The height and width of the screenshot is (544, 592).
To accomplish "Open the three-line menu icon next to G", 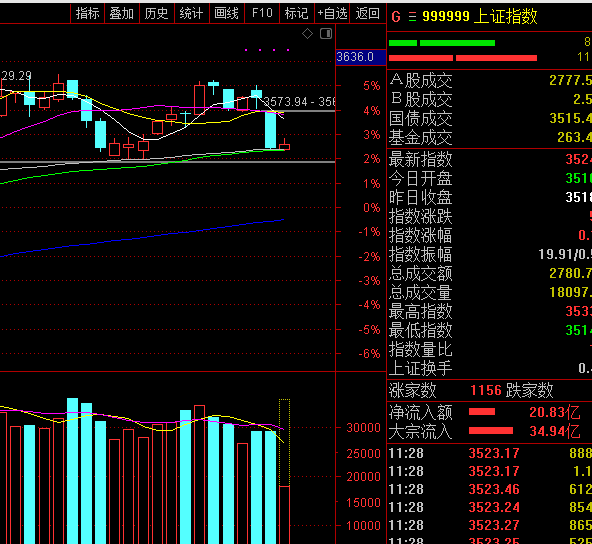I will point(412,17).
